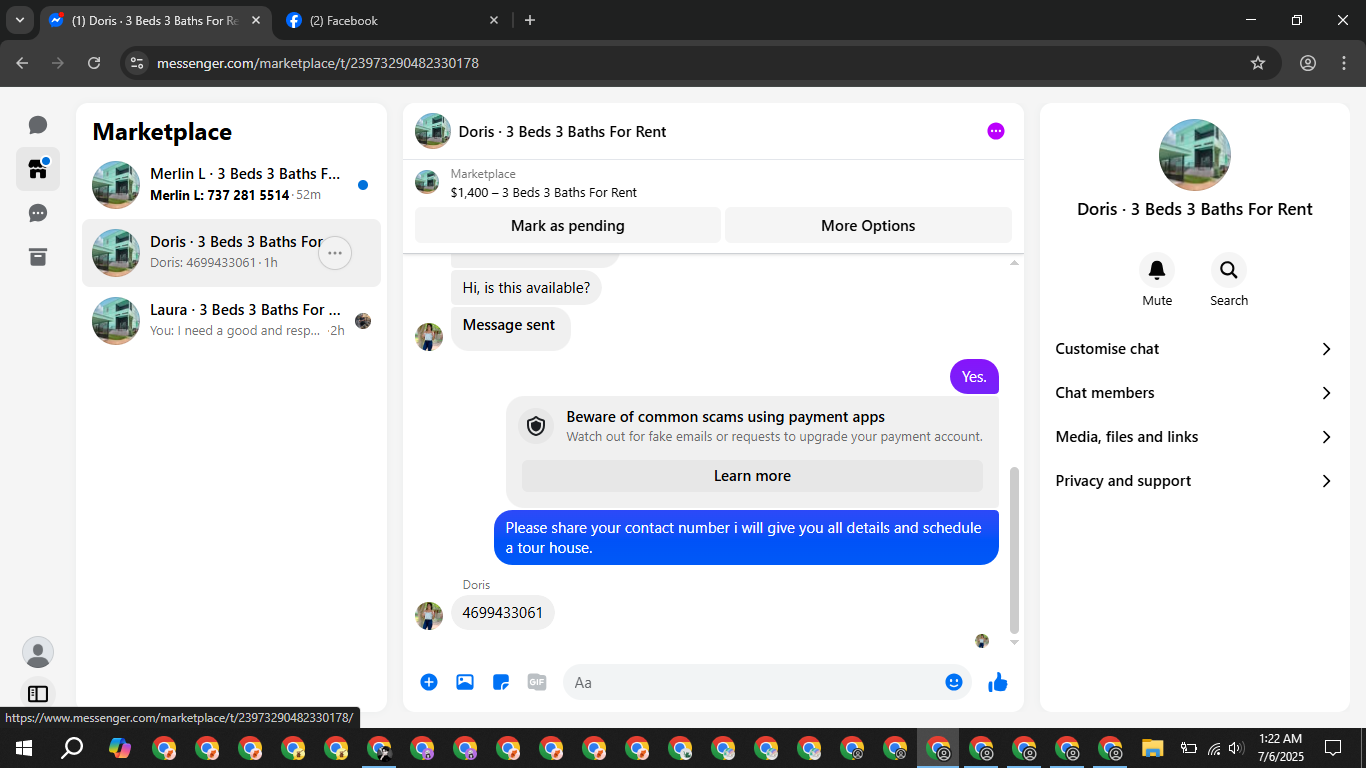Image resolution: width=1366 pixels, height=768 pixels.
Task: Choose a GIF icon in composer
Action: [x=537, y=682]
